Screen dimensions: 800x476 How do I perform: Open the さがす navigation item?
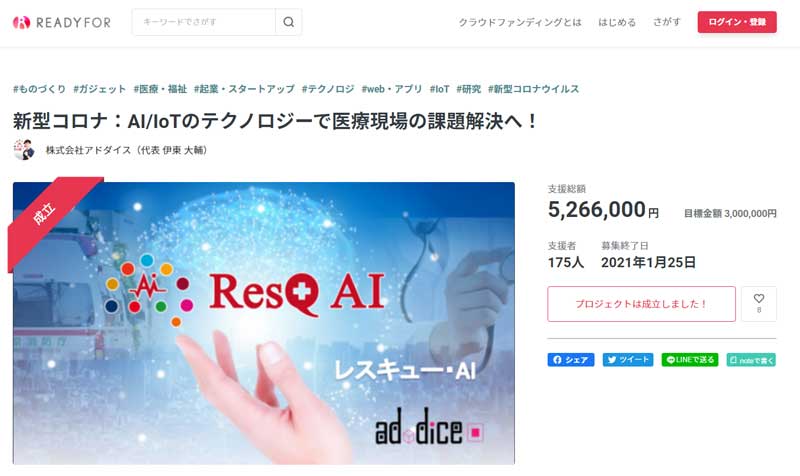point(666,22)
